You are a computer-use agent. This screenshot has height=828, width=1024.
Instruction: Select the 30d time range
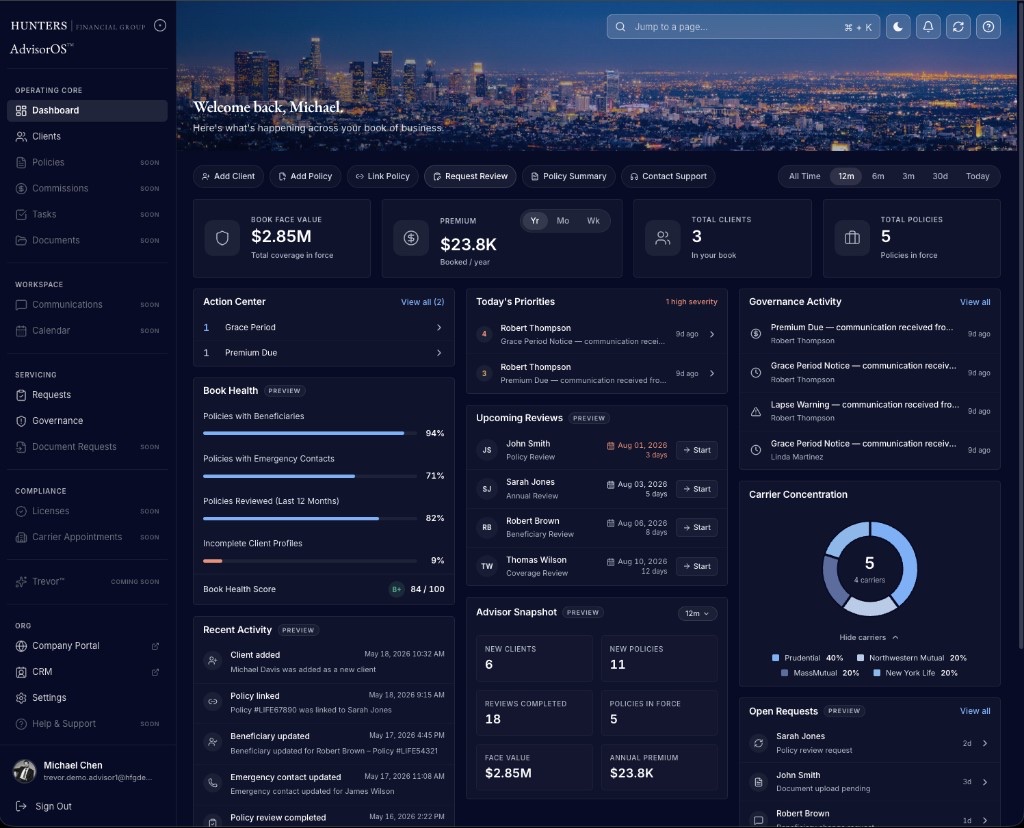click(x=940, y=176)
